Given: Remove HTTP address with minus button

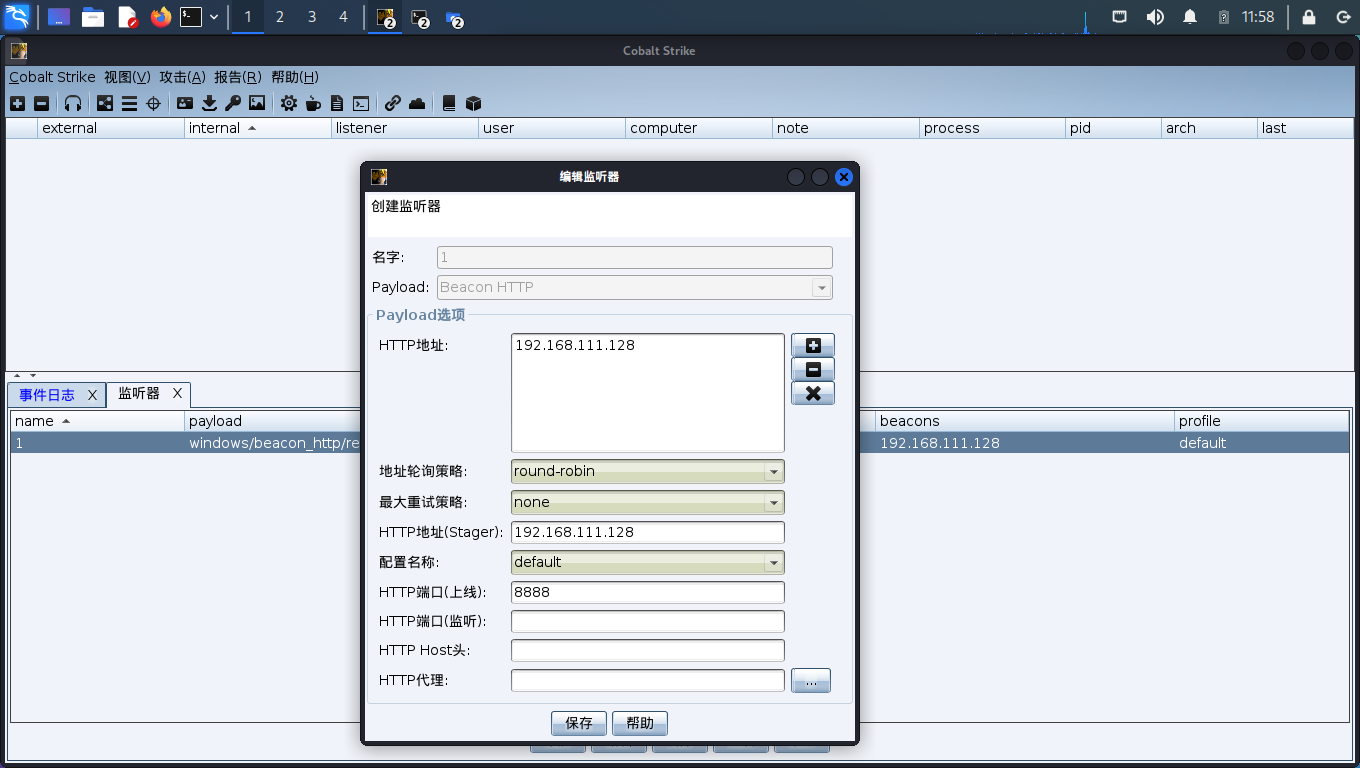Looking at the screenshot, I should pyautogui.click(x=813, y=369).
